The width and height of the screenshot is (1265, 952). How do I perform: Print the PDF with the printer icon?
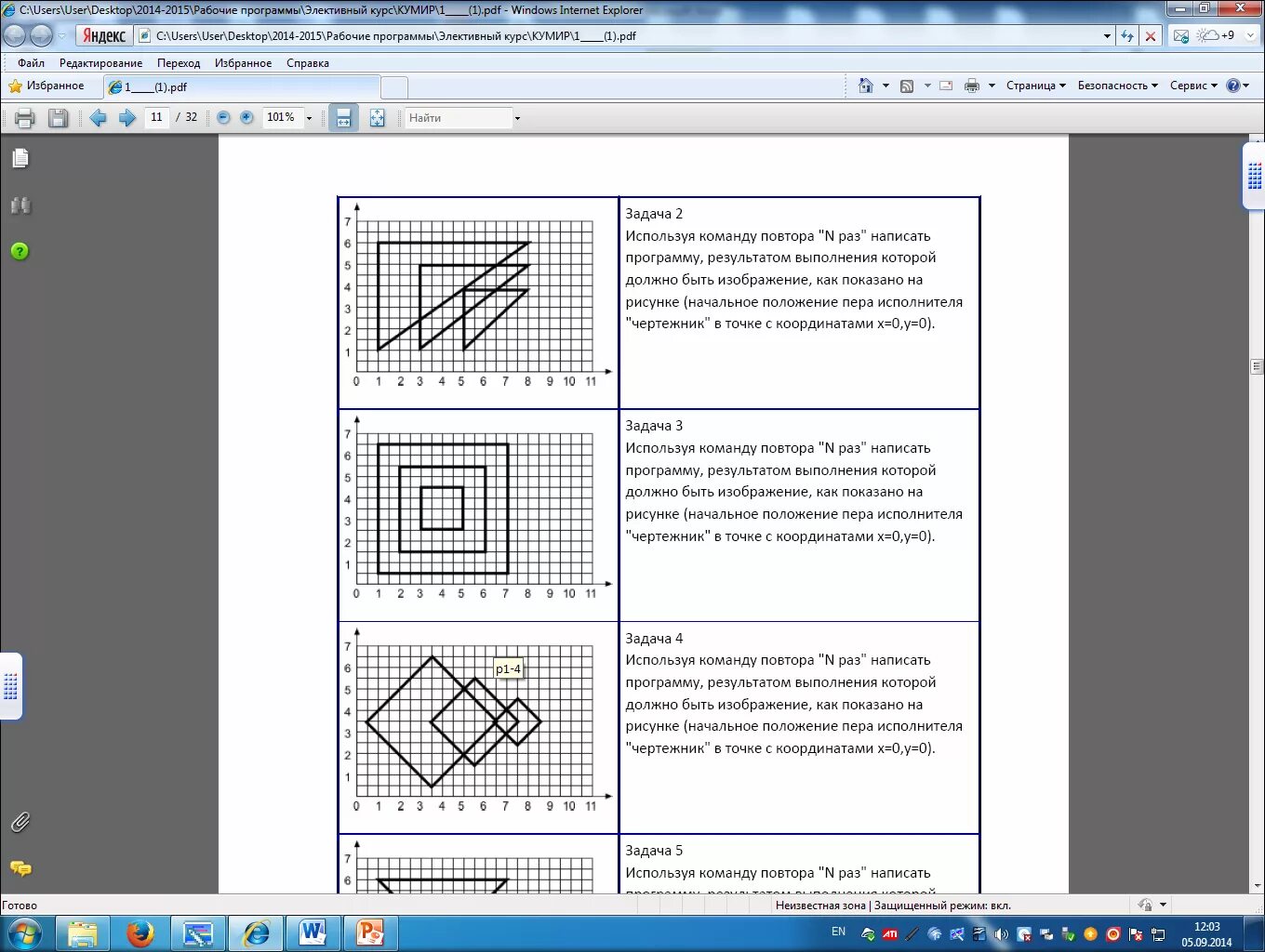(x=25, y=118)
